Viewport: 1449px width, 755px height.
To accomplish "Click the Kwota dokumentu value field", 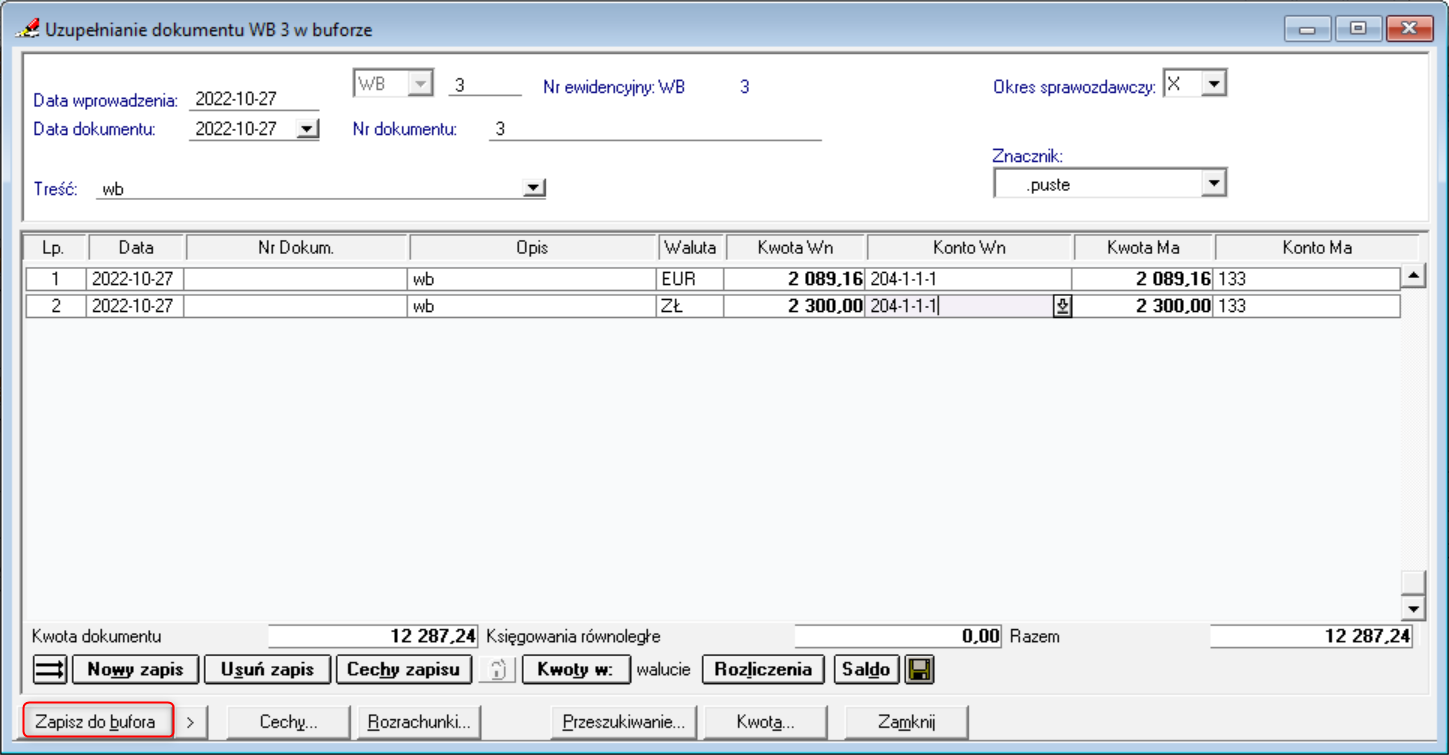I will (373, 636).
